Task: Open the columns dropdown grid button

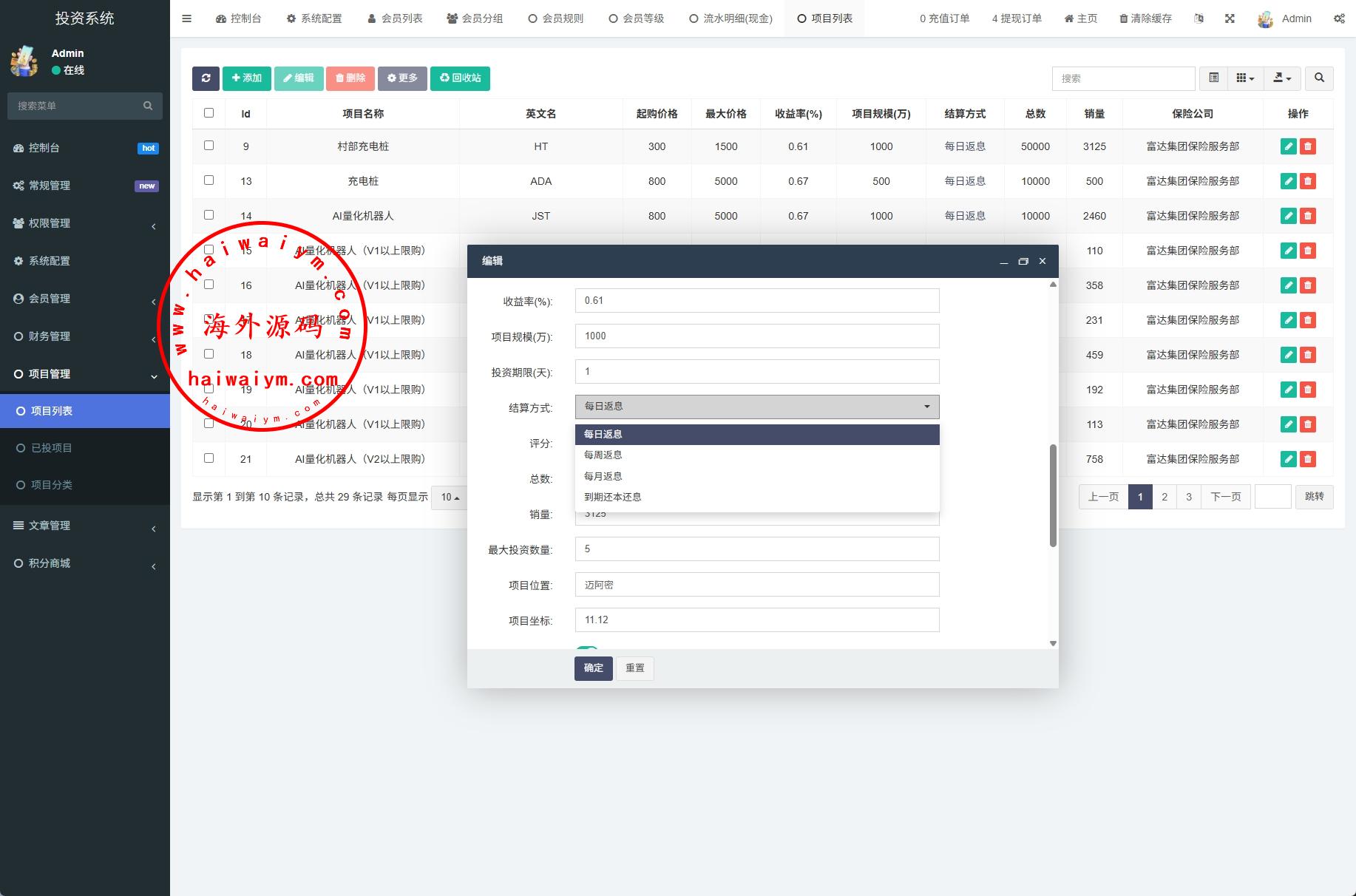Action: coord(1245,78)
